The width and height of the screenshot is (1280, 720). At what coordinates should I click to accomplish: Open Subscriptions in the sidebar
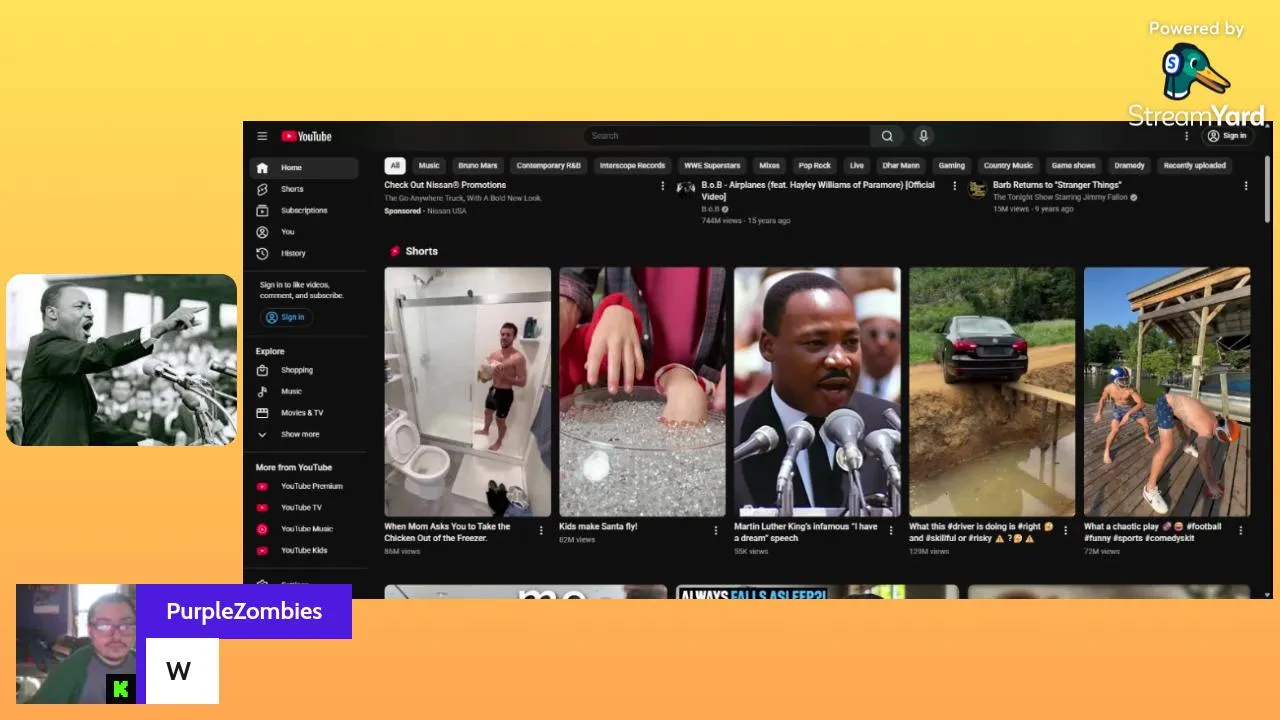(x=303, y=210)
